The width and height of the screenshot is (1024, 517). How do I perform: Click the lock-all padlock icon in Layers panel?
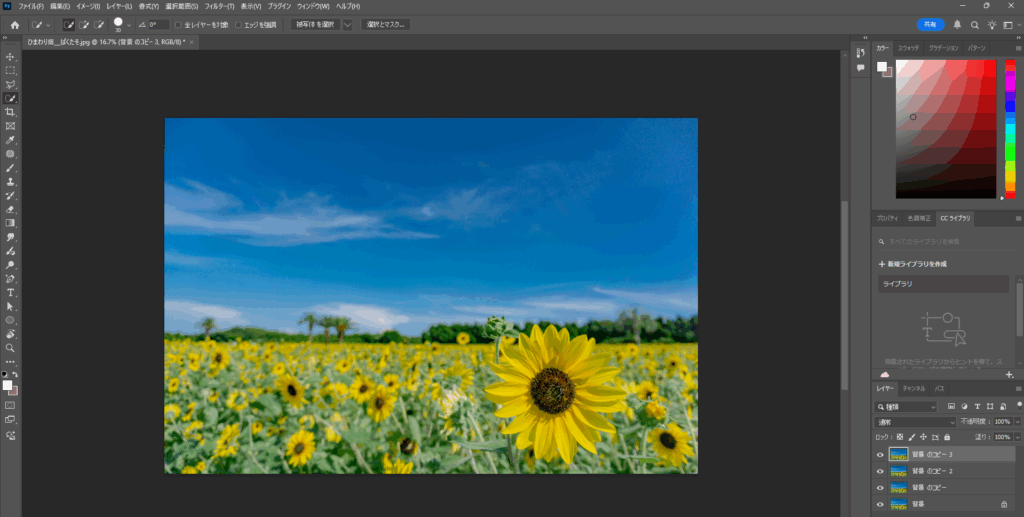coord(947,437)
